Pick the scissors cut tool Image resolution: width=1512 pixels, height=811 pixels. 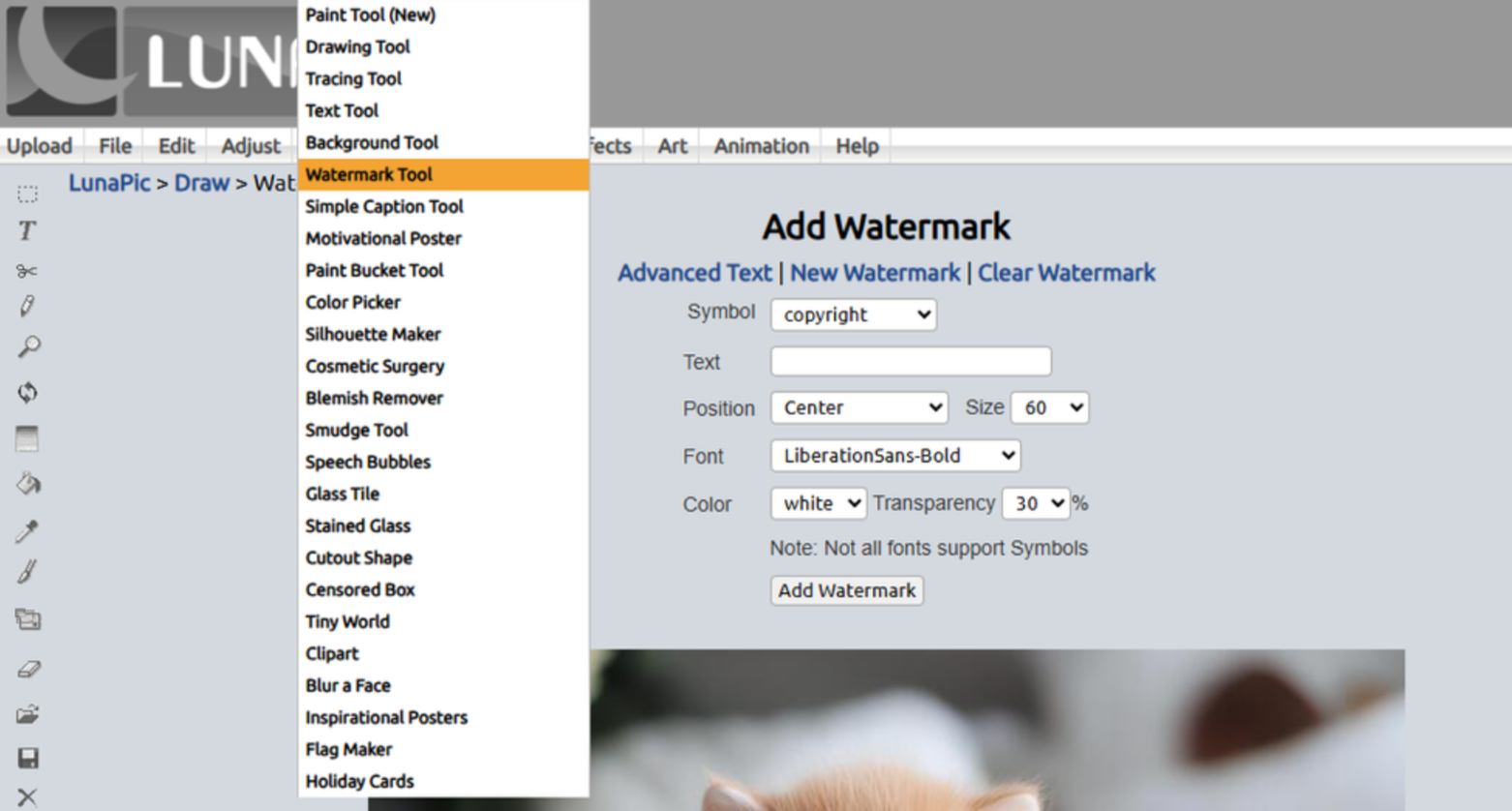[27, 271]
